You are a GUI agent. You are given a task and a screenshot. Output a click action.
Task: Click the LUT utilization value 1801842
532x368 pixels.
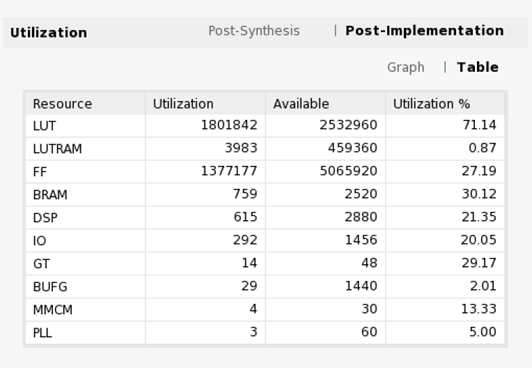tap(229, 125)
